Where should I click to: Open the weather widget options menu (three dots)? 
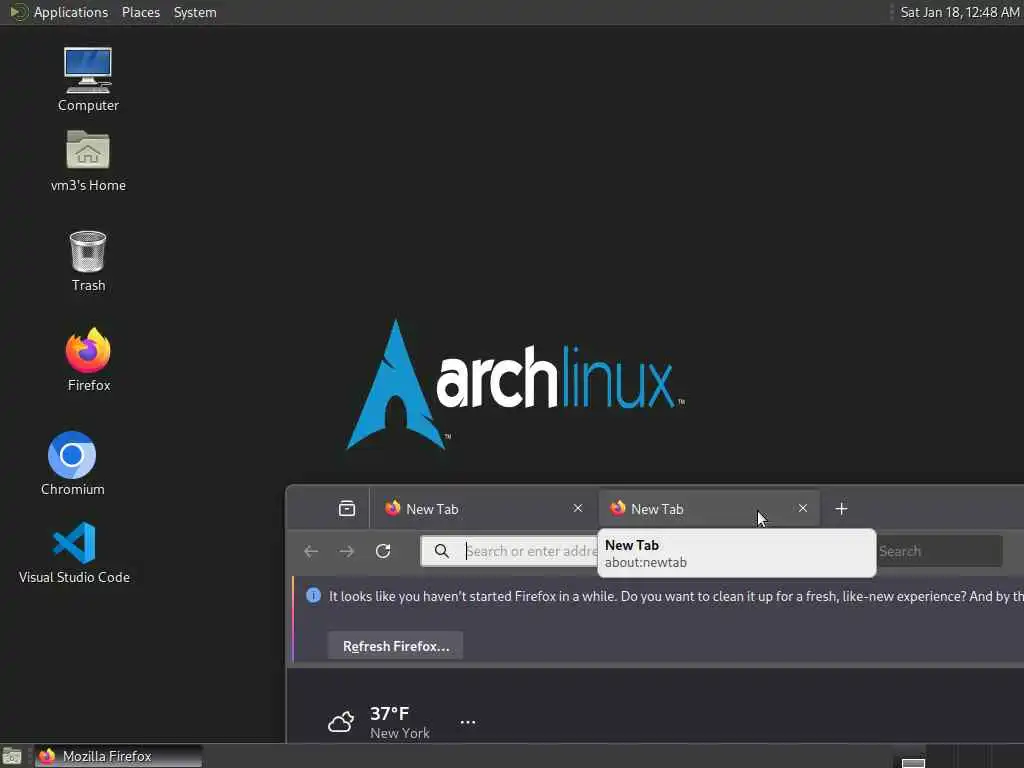click(x=468, y=722)
